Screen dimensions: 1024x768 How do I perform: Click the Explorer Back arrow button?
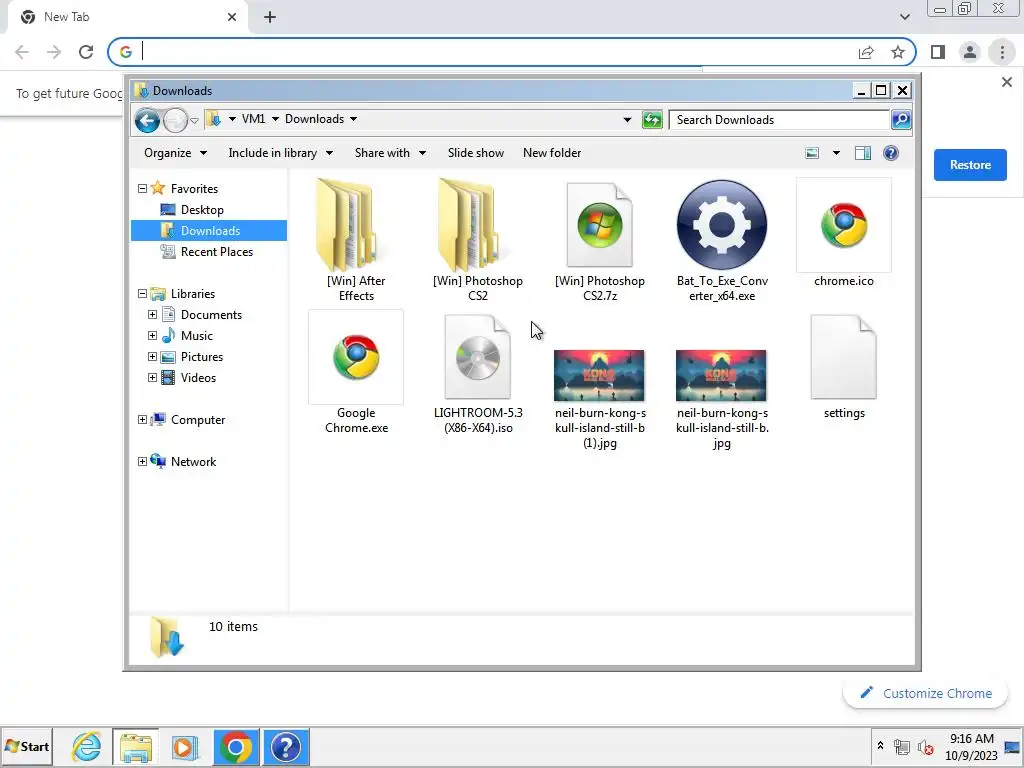(x=147, y=120)
